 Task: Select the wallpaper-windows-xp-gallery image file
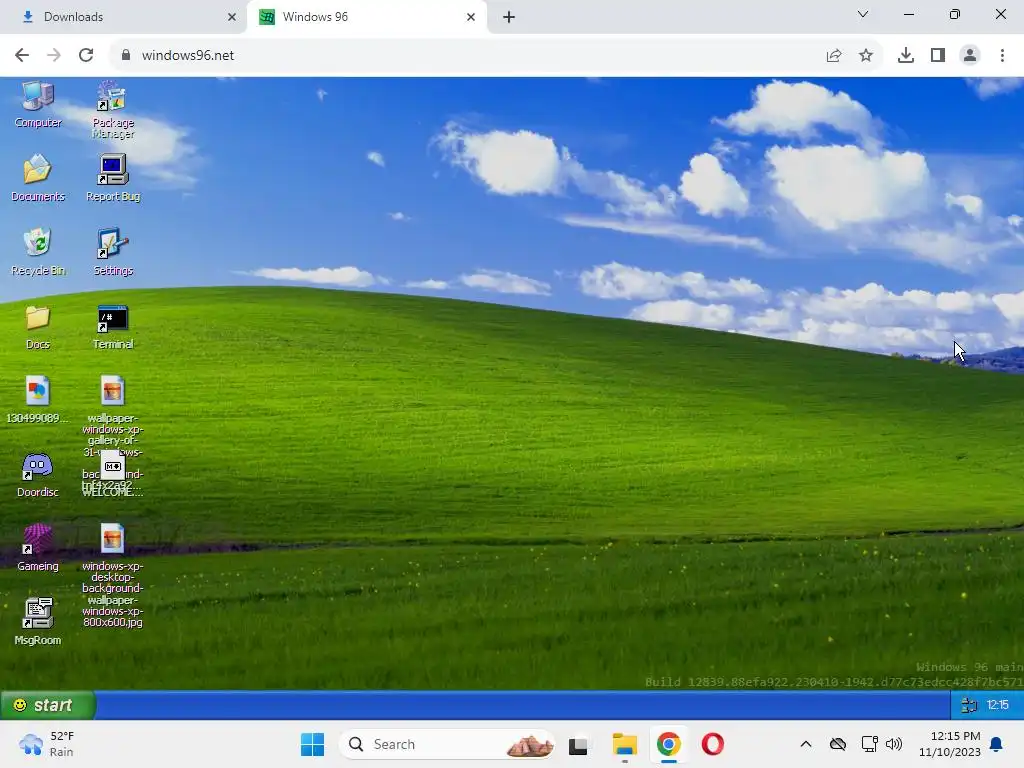pyautogui.click(x=112, y=392)
